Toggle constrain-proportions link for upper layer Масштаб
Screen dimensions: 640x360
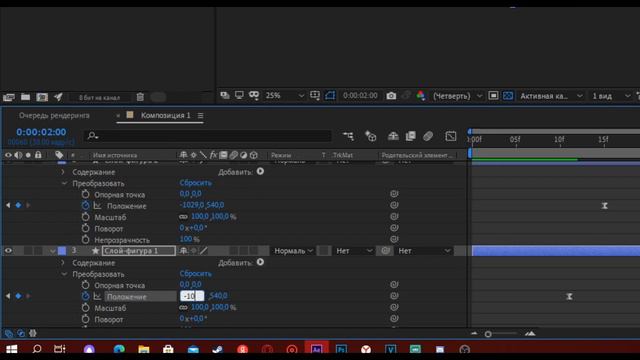[183, 217]
